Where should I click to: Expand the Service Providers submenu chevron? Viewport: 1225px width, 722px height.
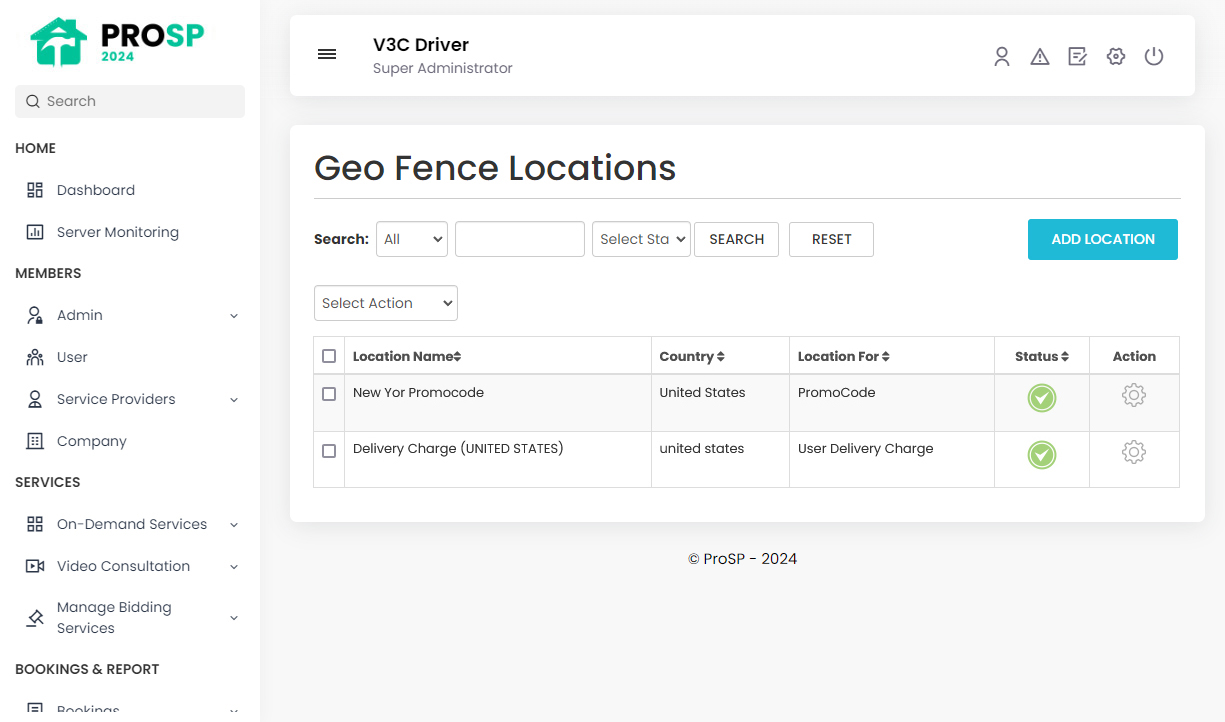(x=234, y=400)
